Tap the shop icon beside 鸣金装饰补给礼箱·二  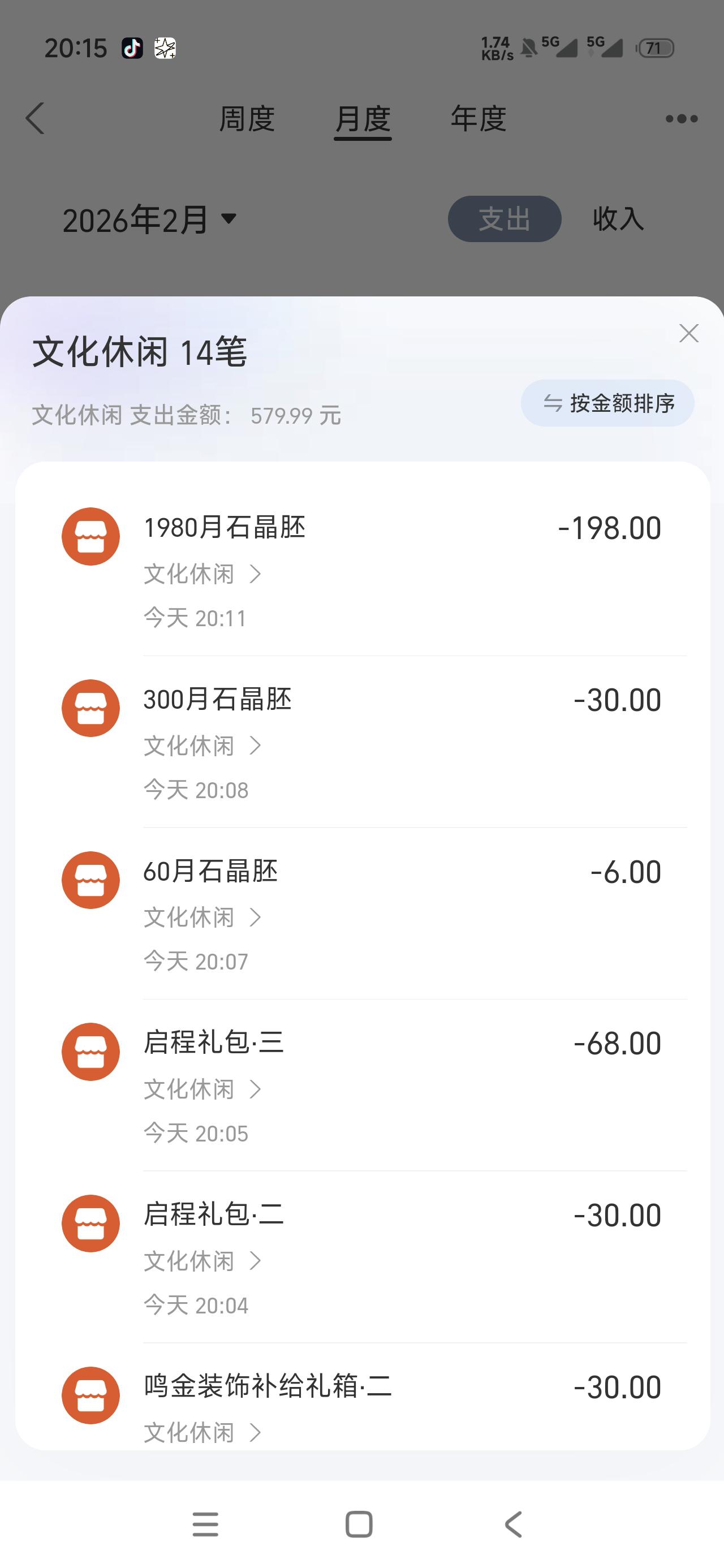90,1395
